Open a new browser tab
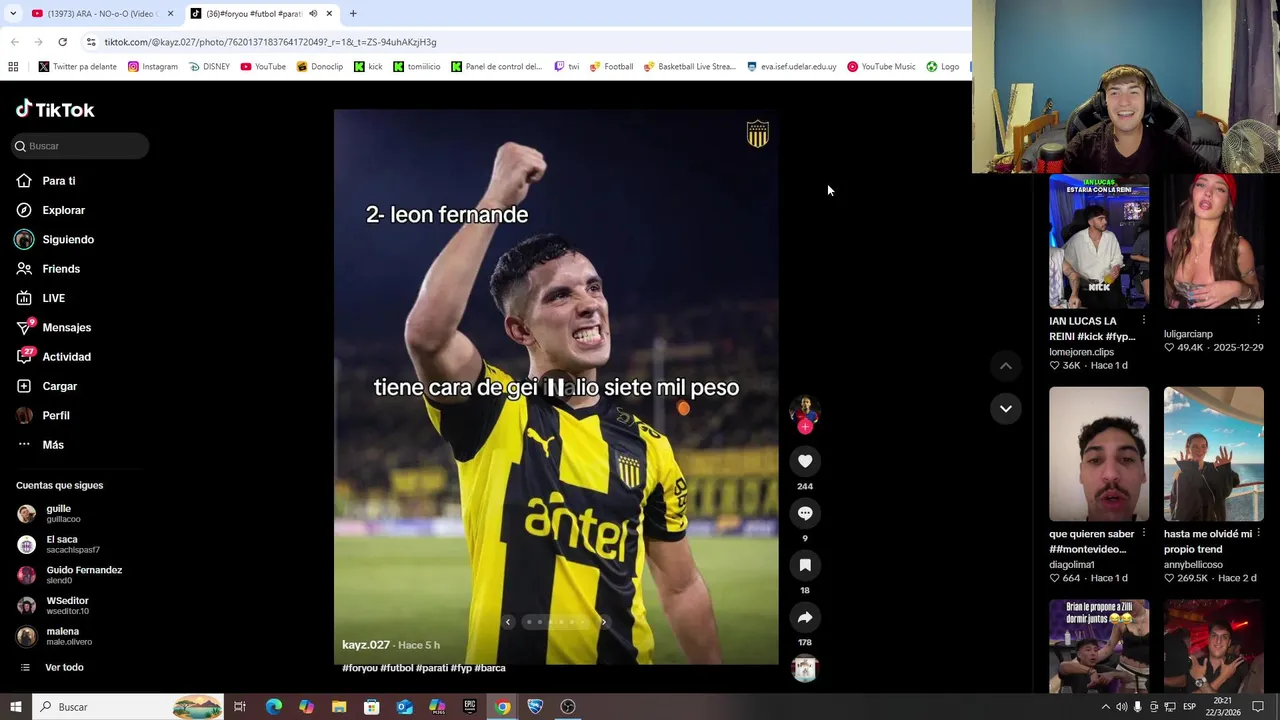 click(353, 14)
